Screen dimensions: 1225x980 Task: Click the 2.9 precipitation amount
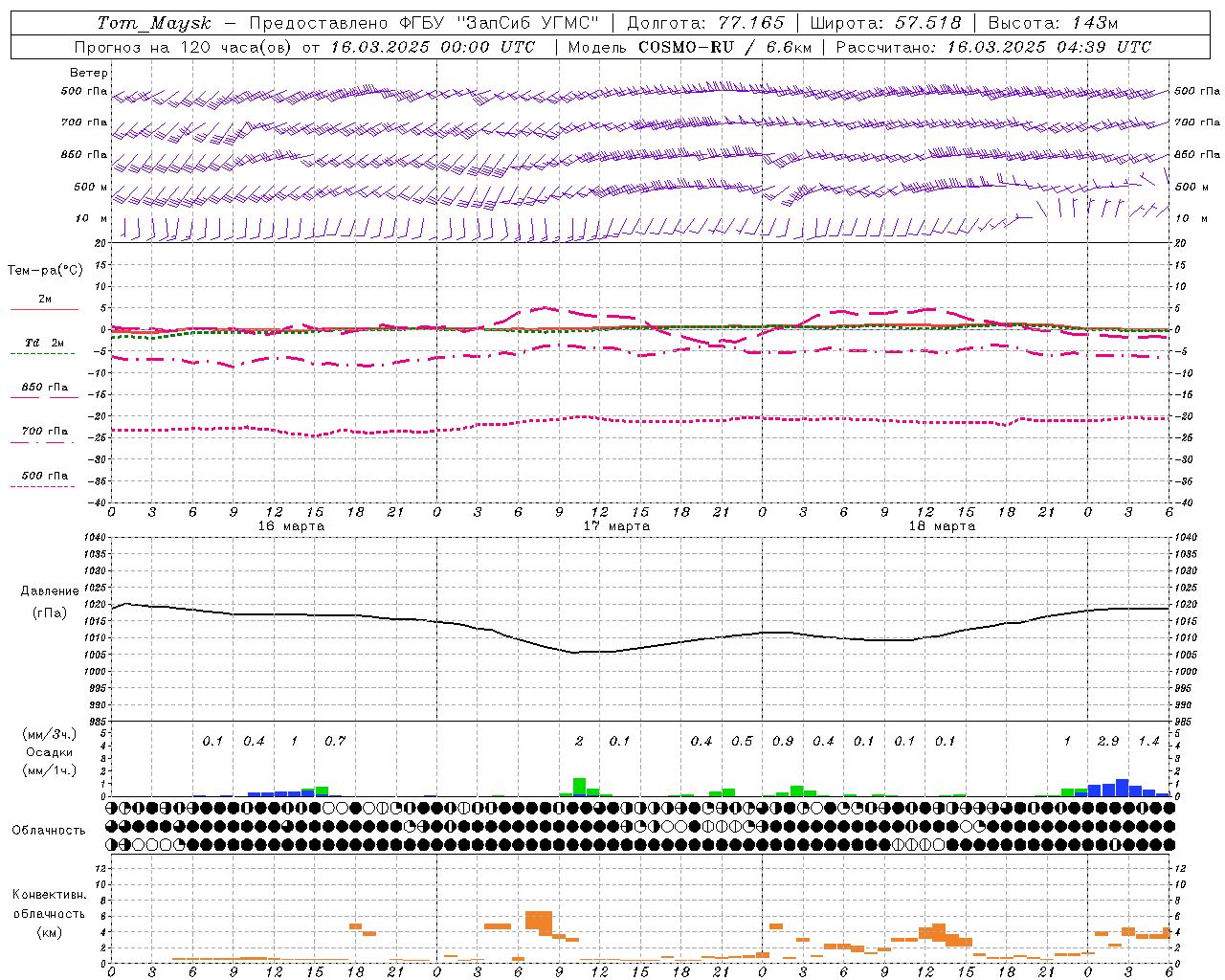1108,742
